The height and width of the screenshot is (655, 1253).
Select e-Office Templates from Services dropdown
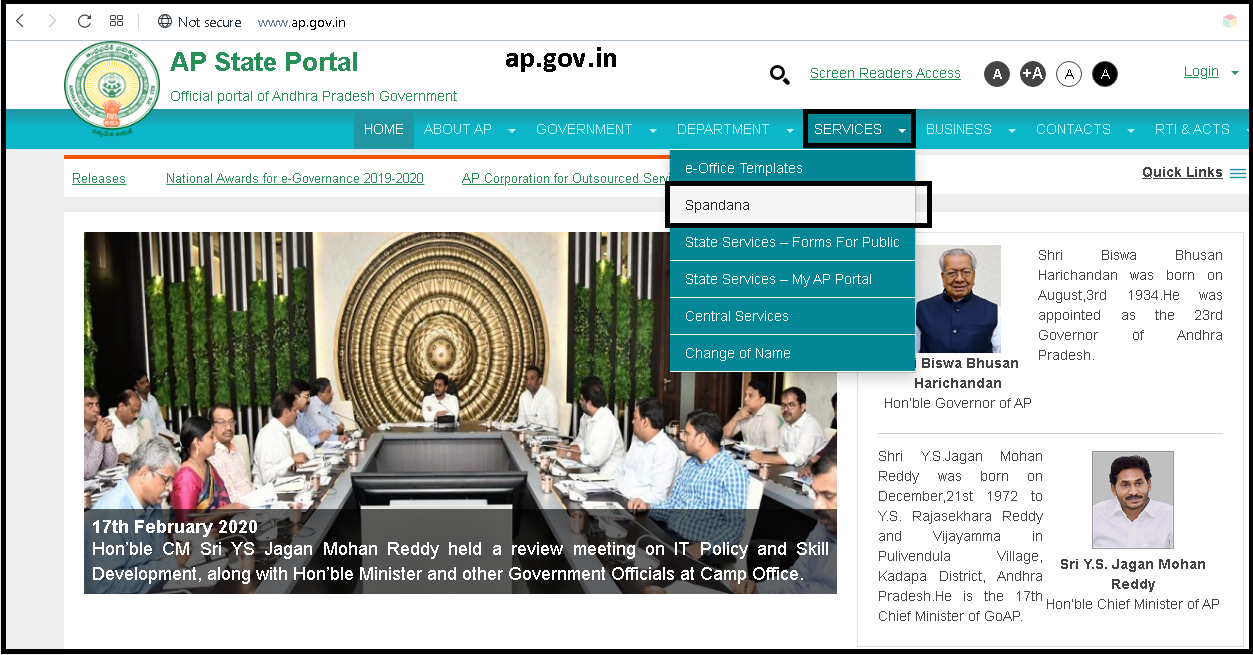pyautogui.click(x=792, y=168)
